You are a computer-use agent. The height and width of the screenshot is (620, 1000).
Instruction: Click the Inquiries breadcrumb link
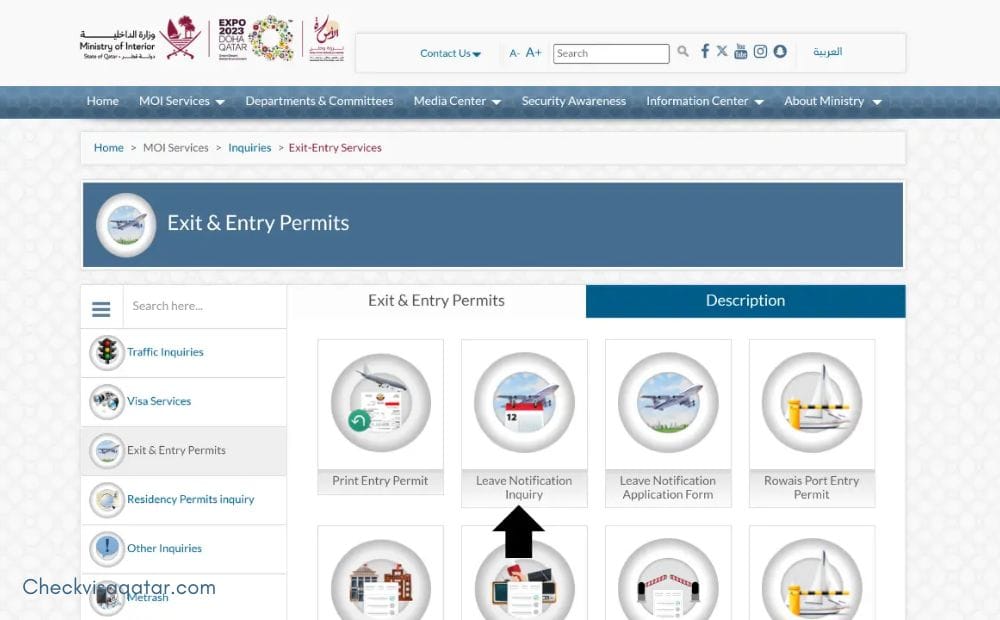pos(249,148)
